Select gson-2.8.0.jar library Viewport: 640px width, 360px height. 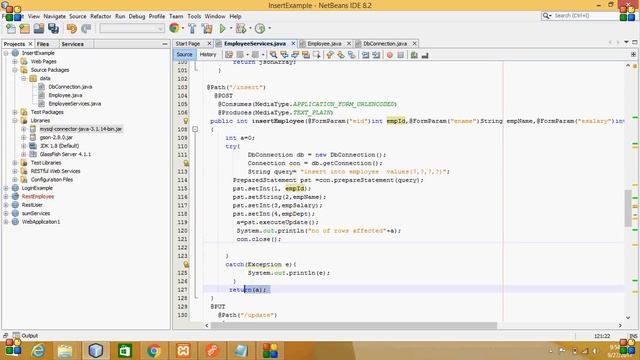pyautogui.click(x=56, y=138)
